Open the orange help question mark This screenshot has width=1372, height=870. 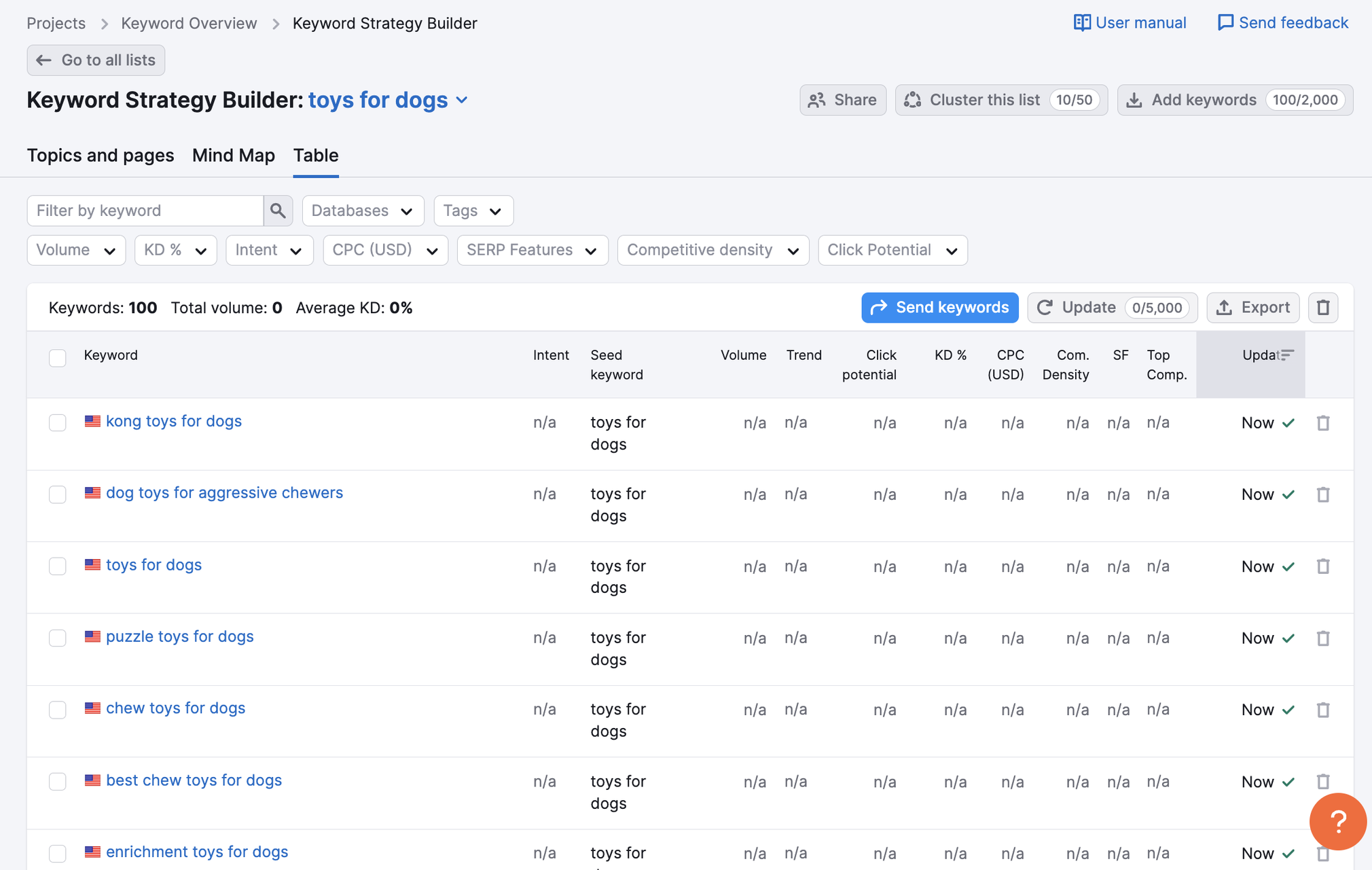[x=1337, y=821]
